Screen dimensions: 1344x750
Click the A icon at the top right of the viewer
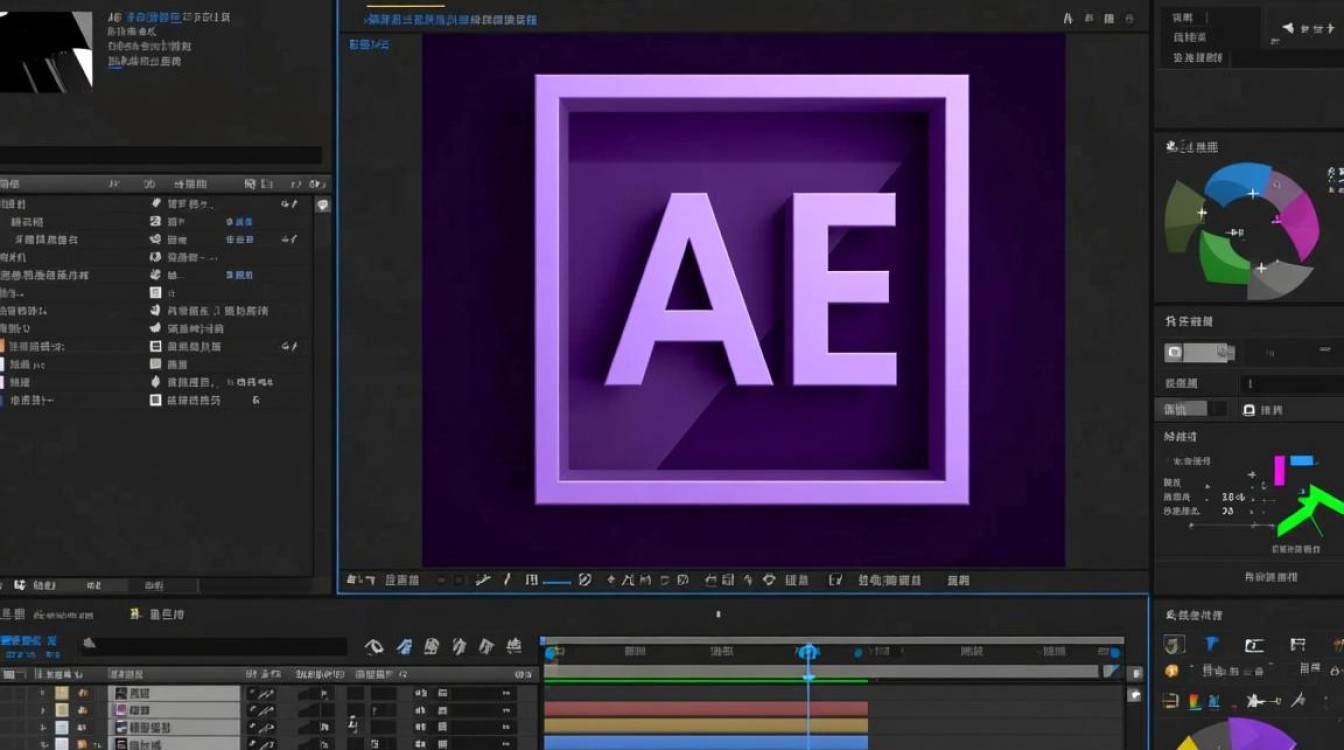(1068, 18)
